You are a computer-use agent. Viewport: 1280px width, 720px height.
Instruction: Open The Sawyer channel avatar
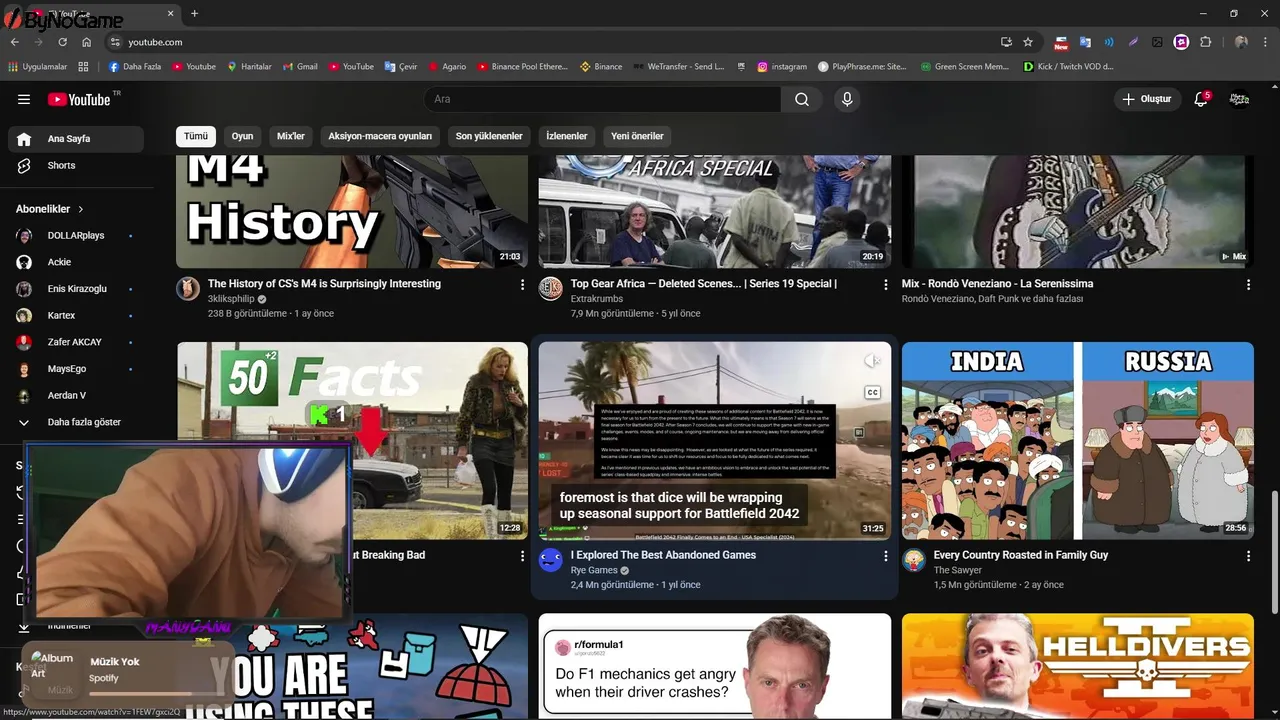tap(914, 560)
